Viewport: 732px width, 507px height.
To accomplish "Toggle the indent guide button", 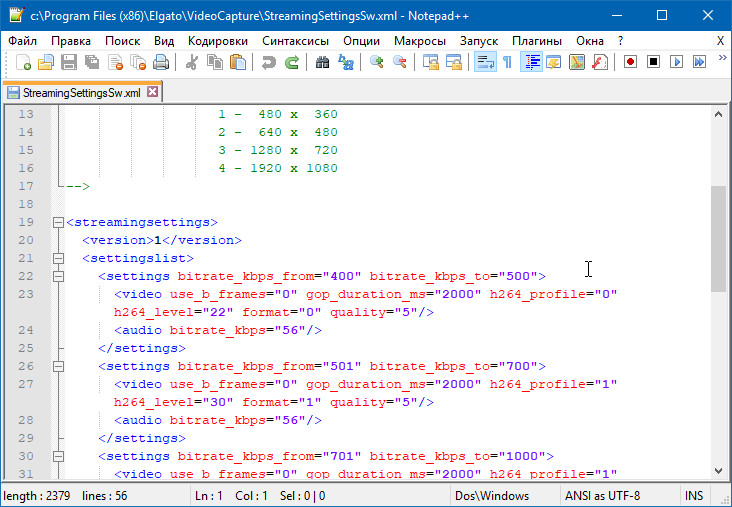I will pos(530,63).
